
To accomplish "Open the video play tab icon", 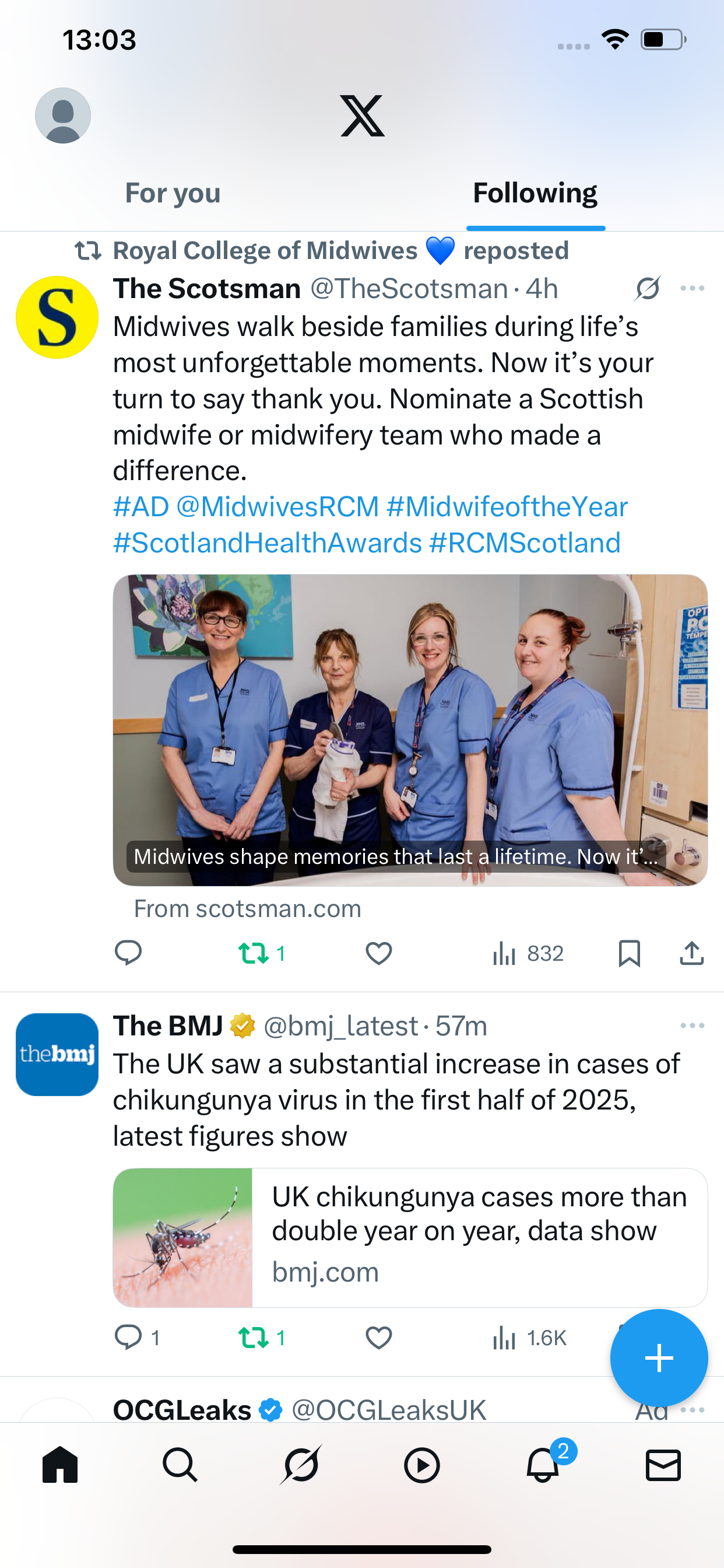I will [x=421, y=1465].
